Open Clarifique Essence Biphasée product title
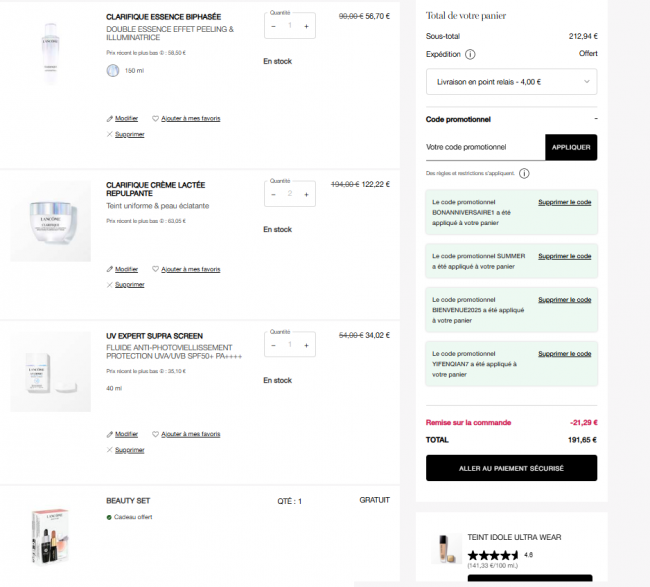This screenshot has width=650, height=587. point(163,17)
